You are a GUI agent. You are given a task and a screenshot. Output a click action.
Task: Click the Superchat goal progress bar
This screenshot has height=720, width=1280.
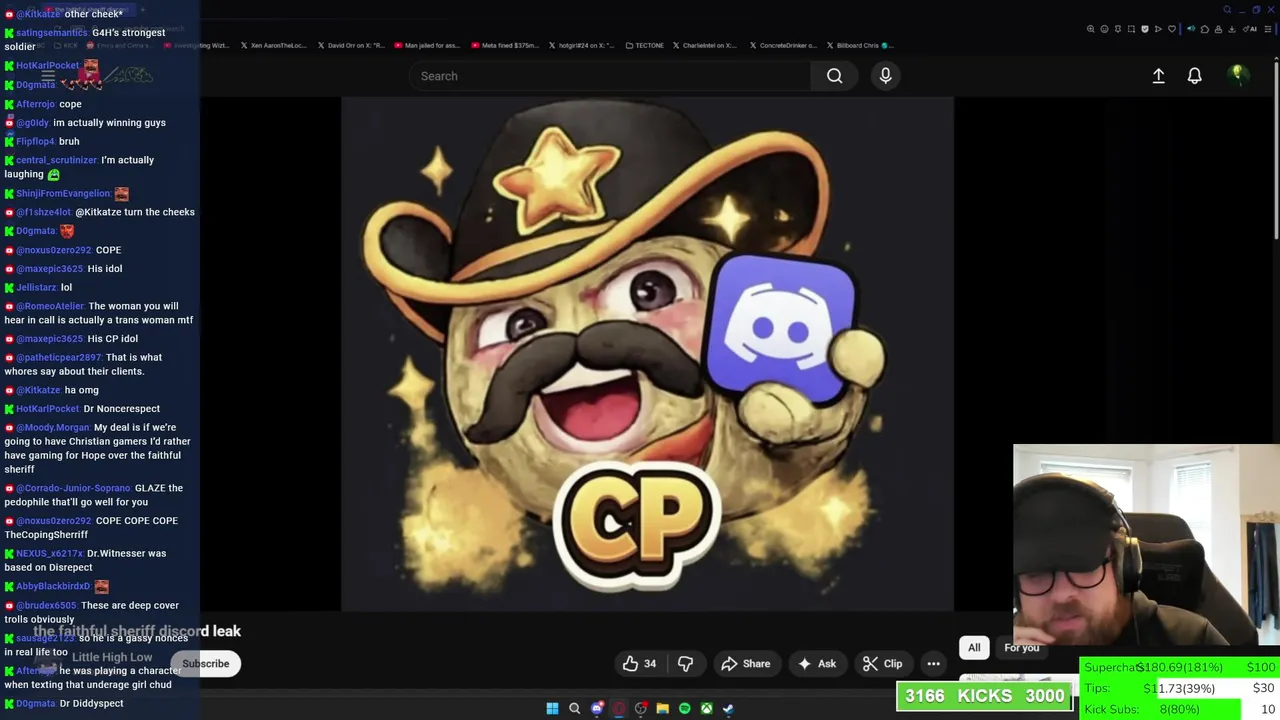click(x=1180, y=667)
